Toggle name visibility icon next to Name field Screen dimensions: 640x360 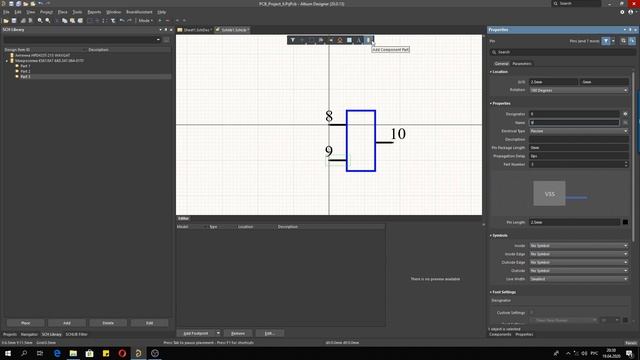pyautogui.click(x=625, y=122)
